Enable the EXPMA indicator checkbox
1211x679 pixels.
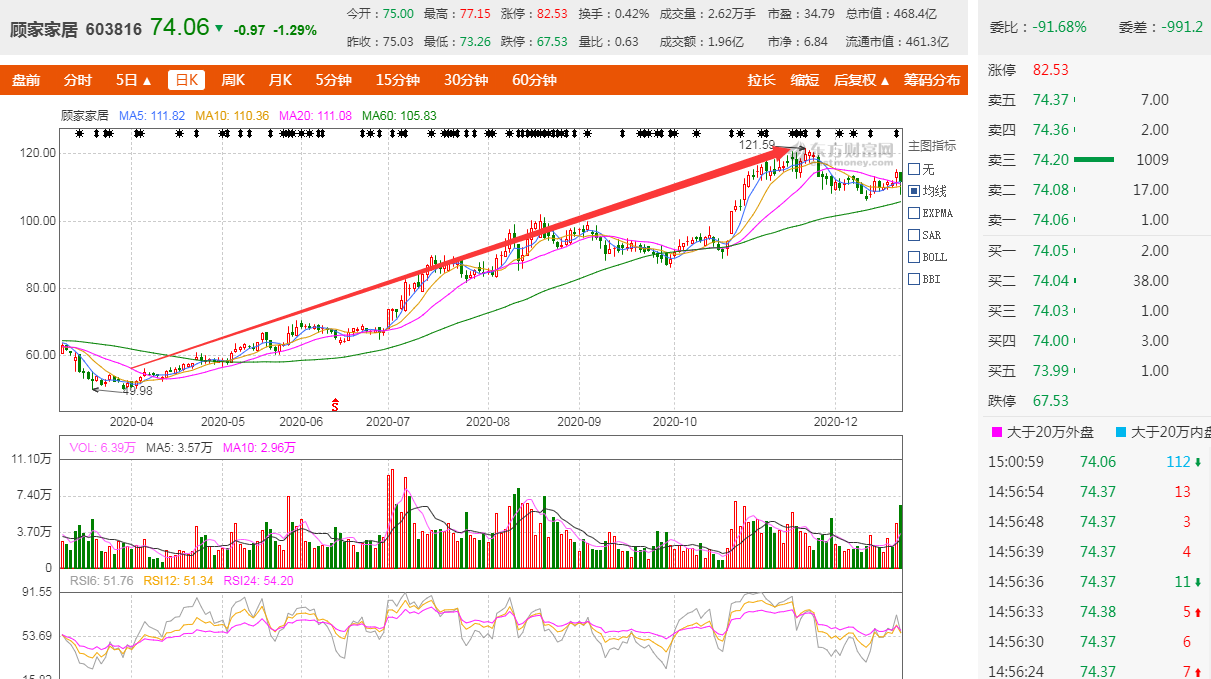click(x=913, y=213)
